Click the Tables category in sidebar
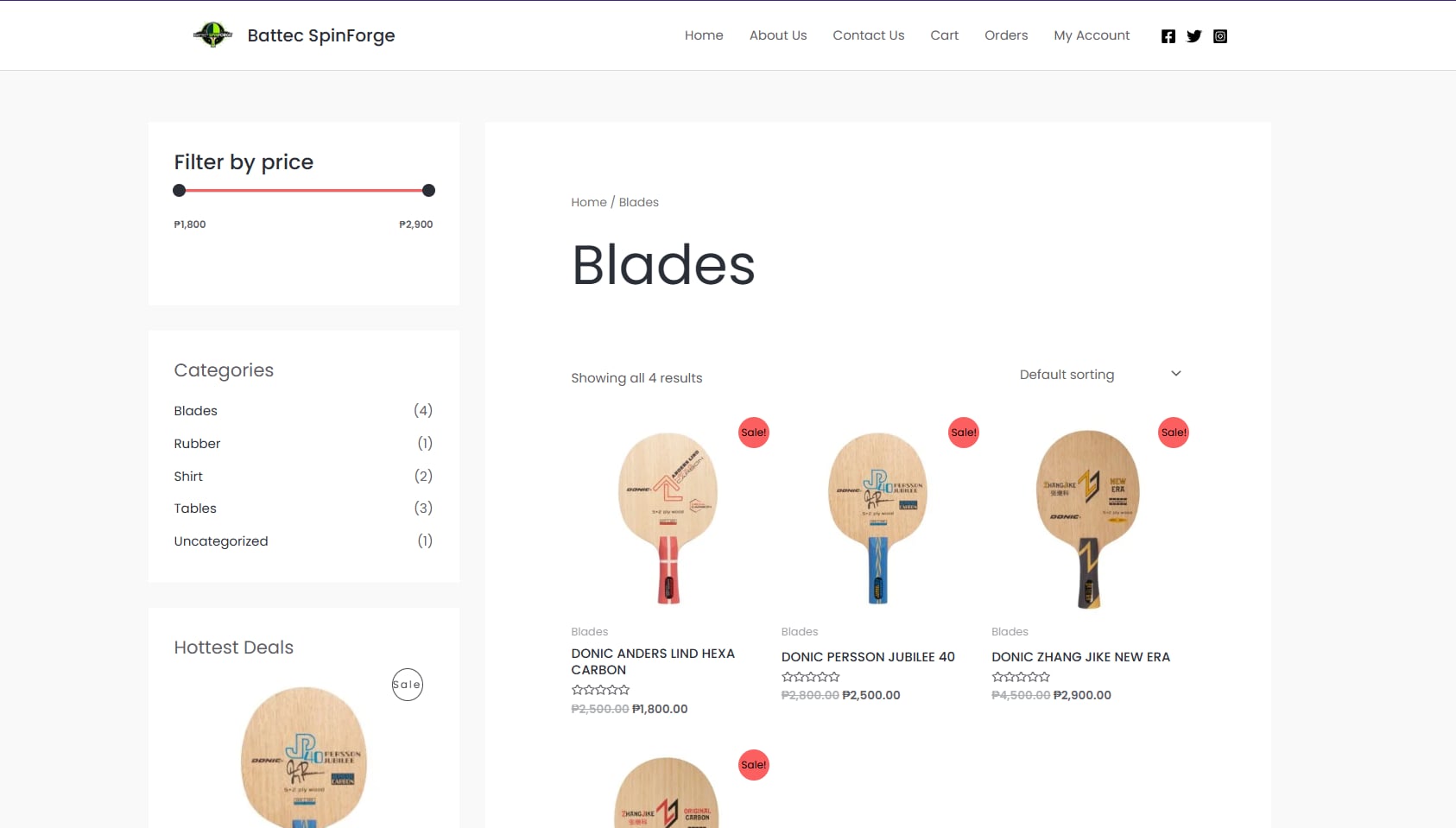Viewport: 1456px width, 828px height. click(x=195, y=509)
